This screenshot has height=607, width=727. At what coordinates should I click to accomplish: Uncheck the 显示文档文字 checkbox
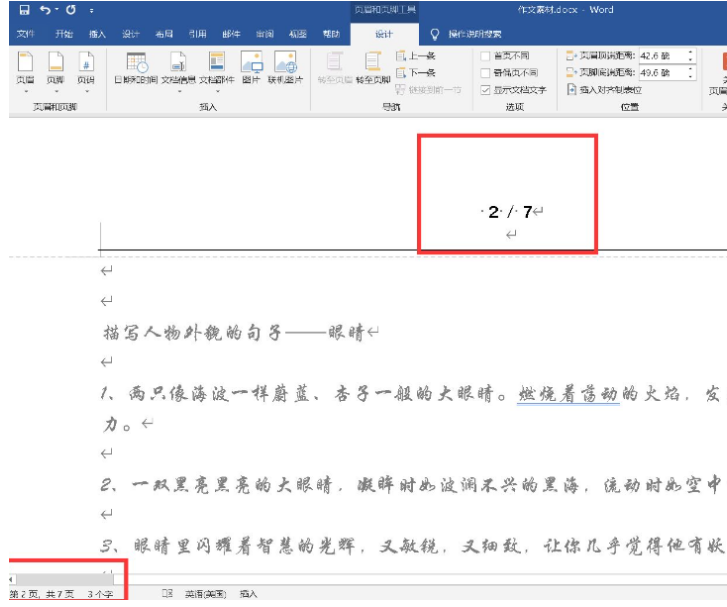[485, 89]
